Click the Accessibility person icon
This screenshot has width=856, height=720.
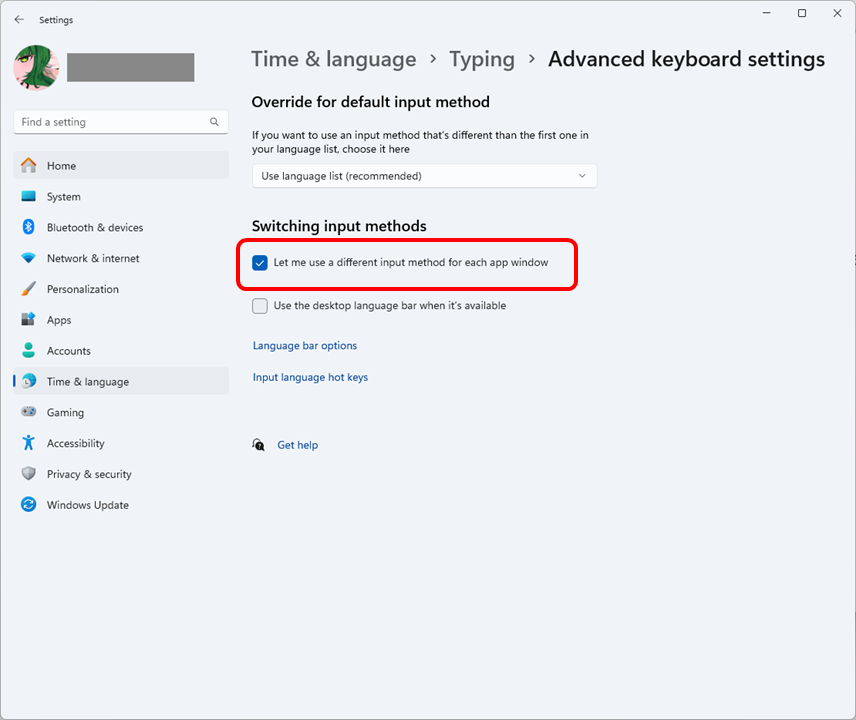click(28, 443)
